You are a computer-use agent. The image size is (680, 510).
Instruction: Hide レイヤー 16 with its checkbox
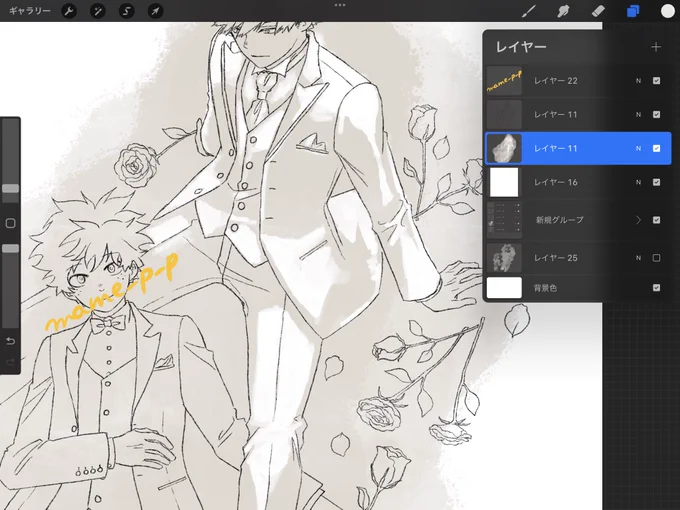tap(656, 182)
